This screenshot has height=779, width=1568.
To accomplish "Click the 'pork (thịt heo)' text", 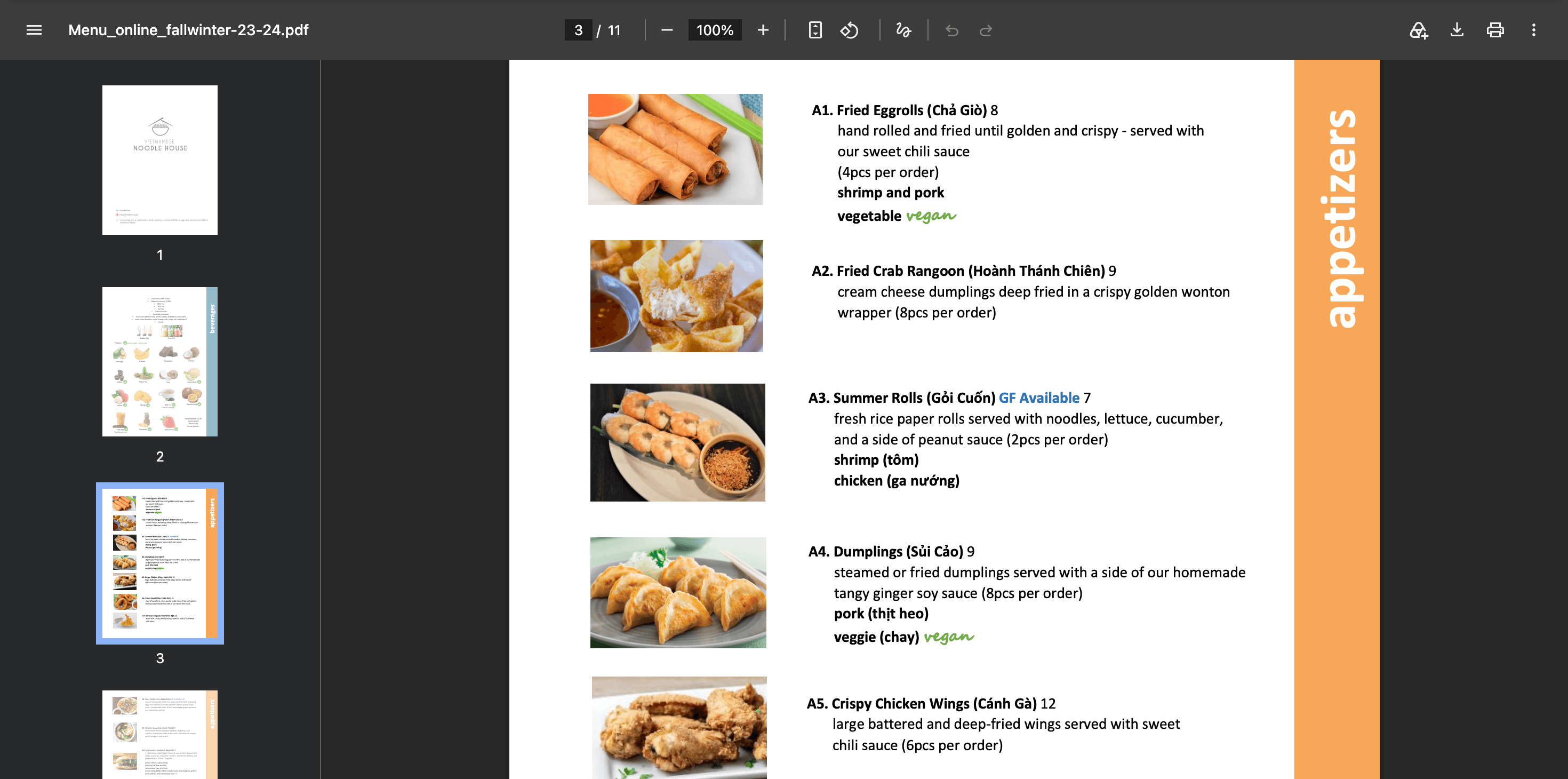I will pos(882,614).
